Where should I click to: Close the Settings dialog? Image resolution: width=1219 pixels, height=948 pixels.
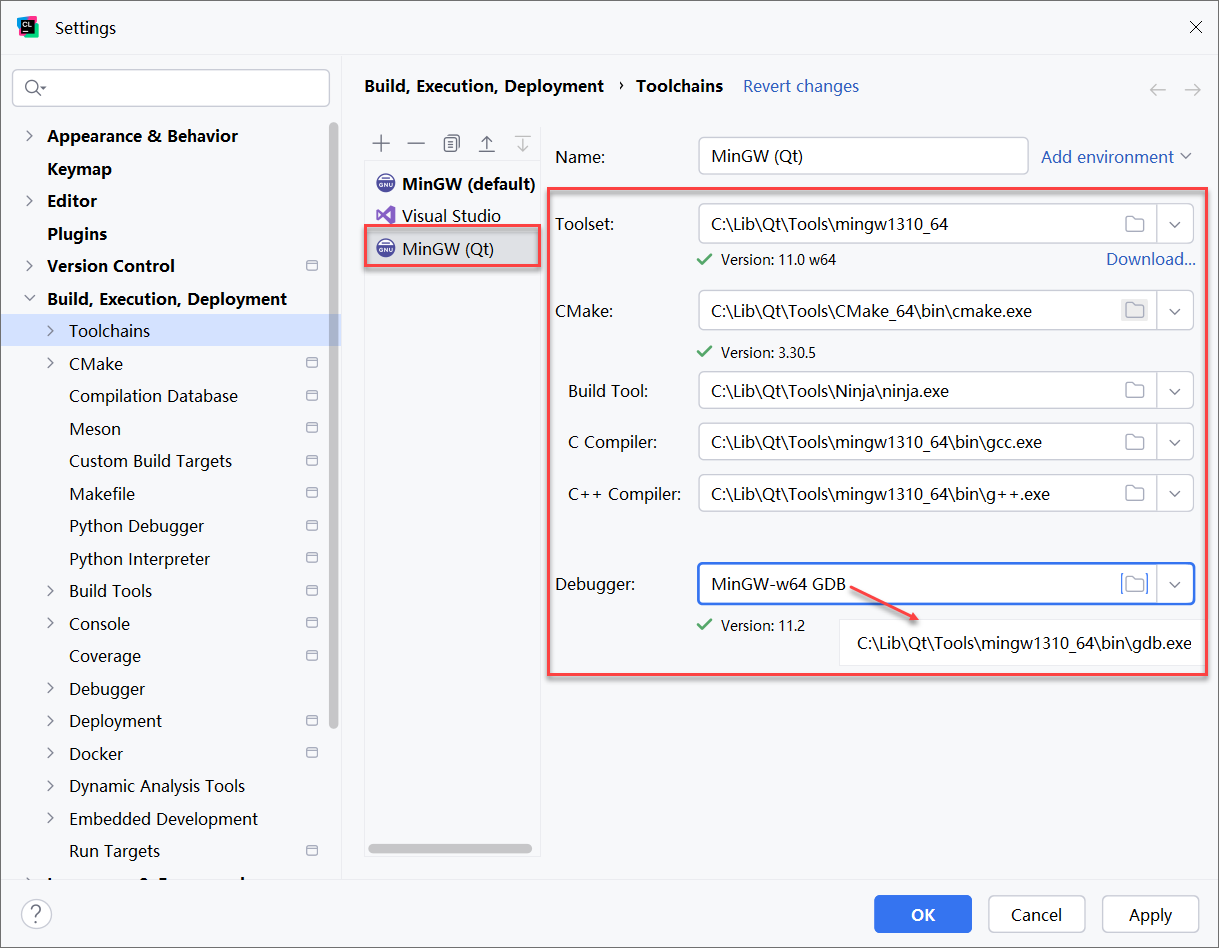pos(1195,27)
